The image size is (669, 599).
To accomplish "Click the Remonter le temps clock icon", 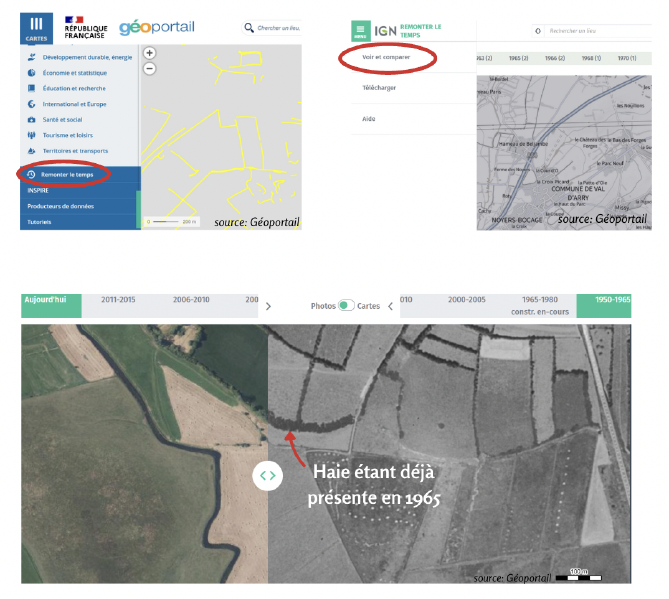I will click(32, 174).
